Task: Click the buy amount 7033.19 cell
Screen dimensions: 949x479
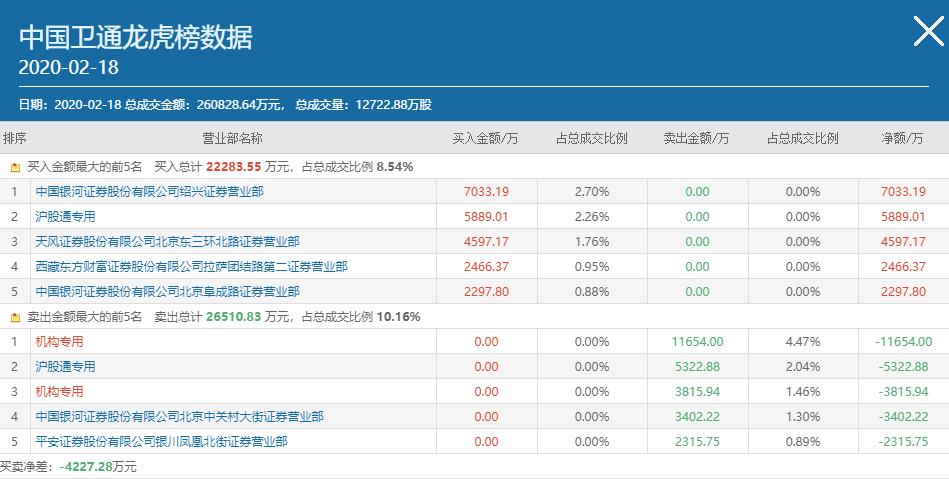Action: coord(486,191)
